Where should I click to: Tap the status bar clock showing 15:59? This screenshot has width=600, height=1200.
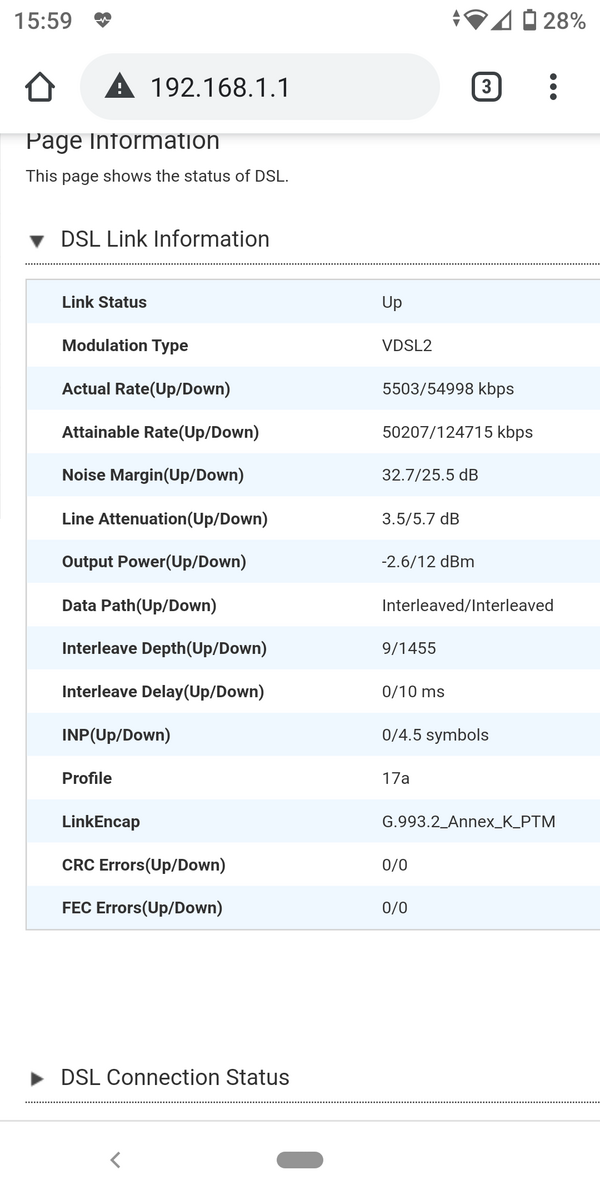tap(43, 20)
